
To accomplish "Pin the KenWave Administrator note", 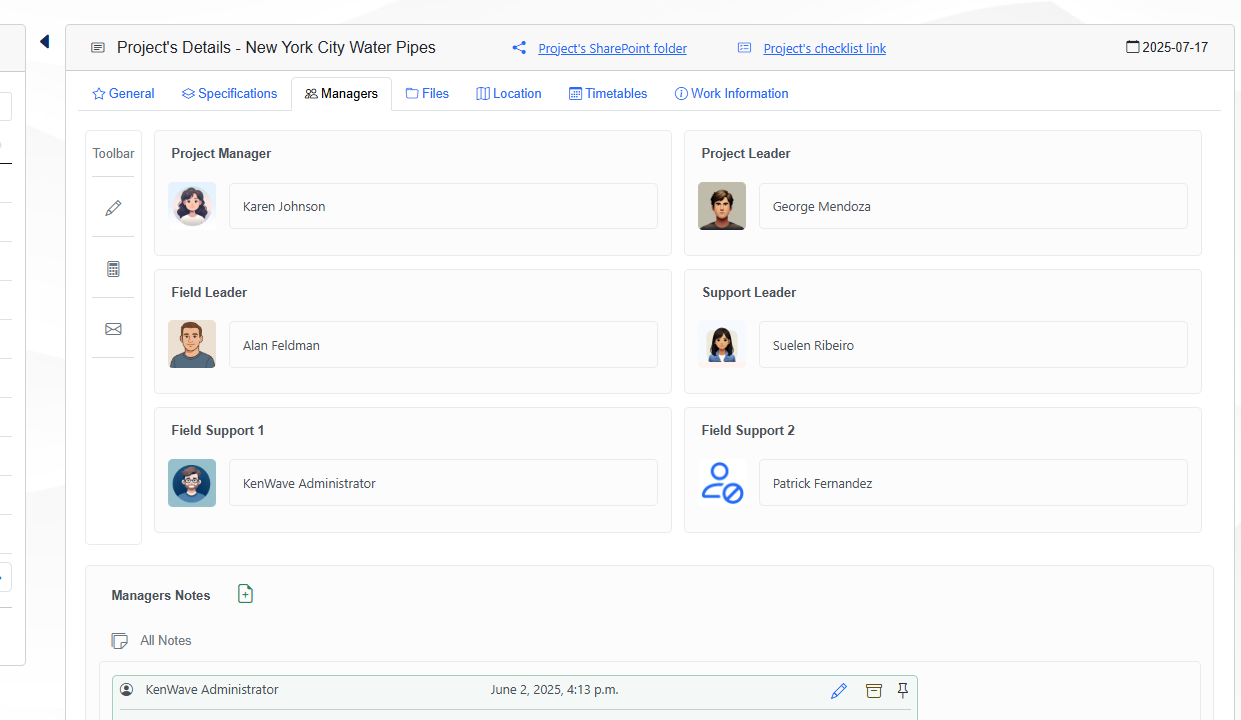I will tap(903, 691).
